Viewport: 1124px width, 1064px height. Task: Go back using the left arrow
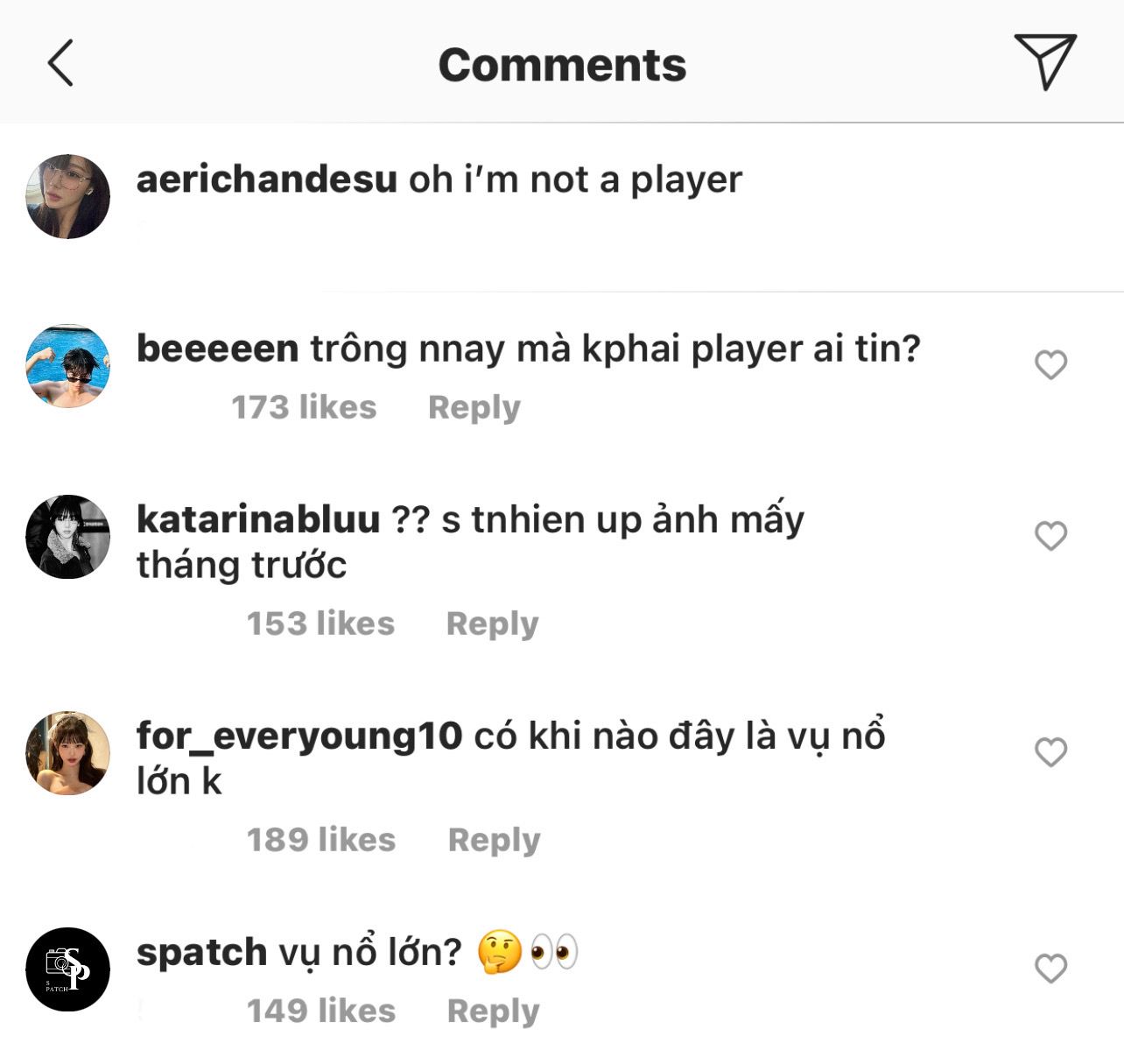coord(60,63)
